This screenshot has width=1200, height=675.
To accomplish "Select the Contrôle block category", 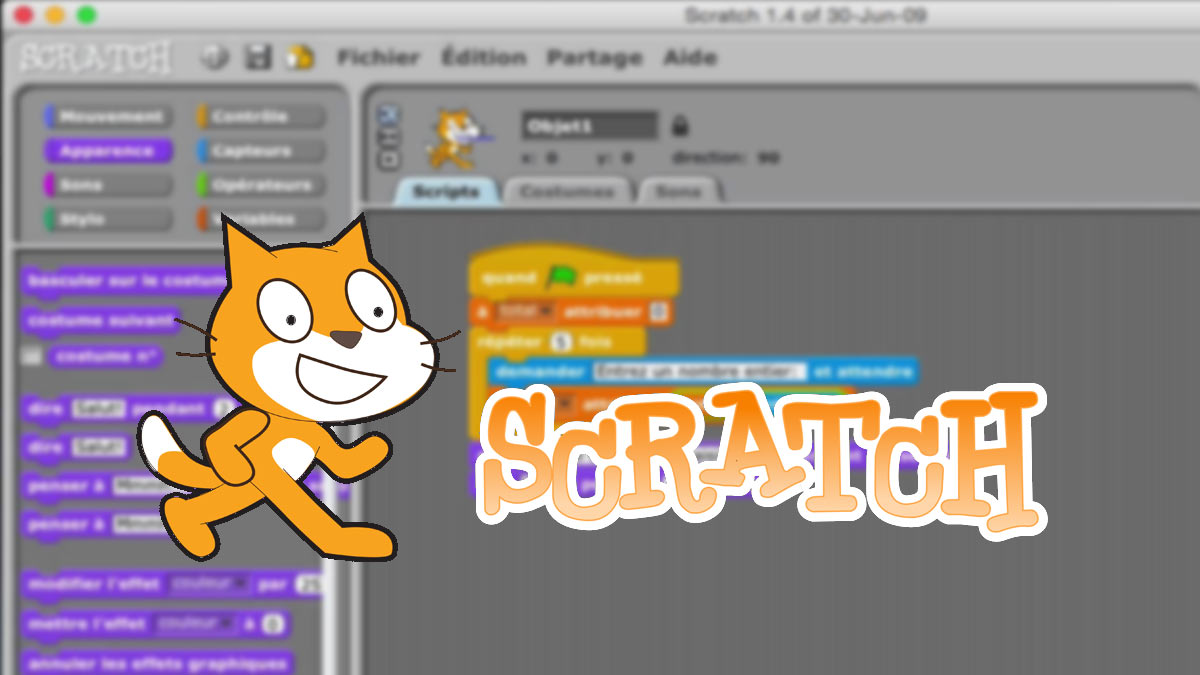I will tap(261, 117).
